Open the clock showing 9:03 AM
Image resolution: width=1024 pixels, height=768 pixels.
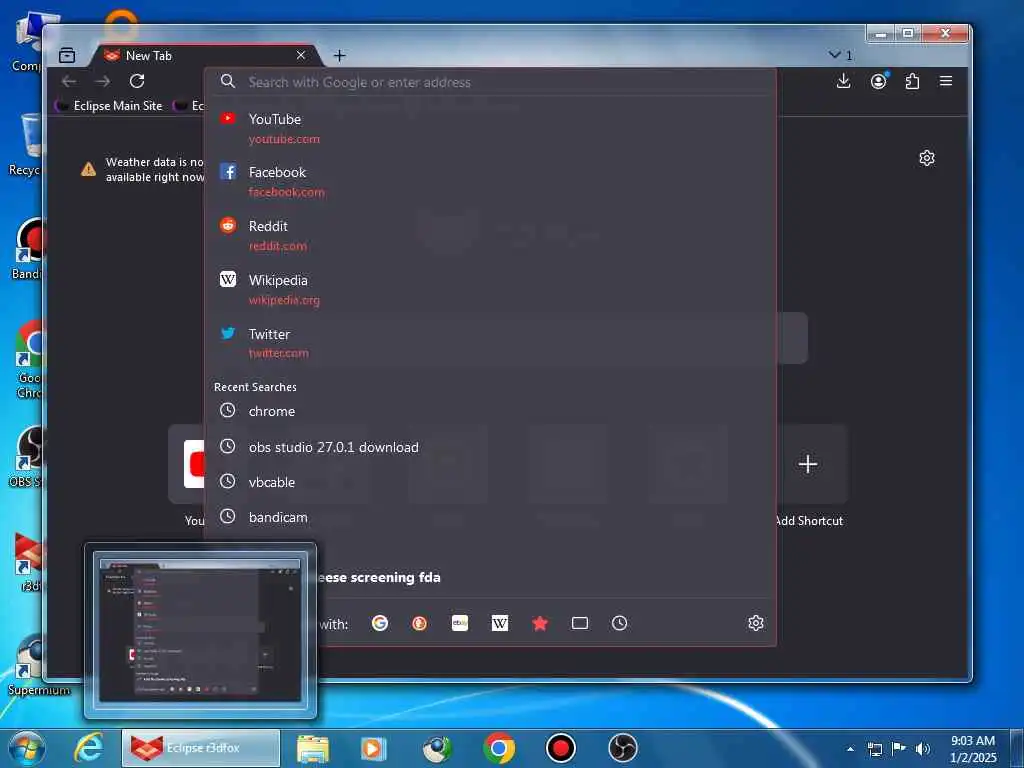[973, 749]
